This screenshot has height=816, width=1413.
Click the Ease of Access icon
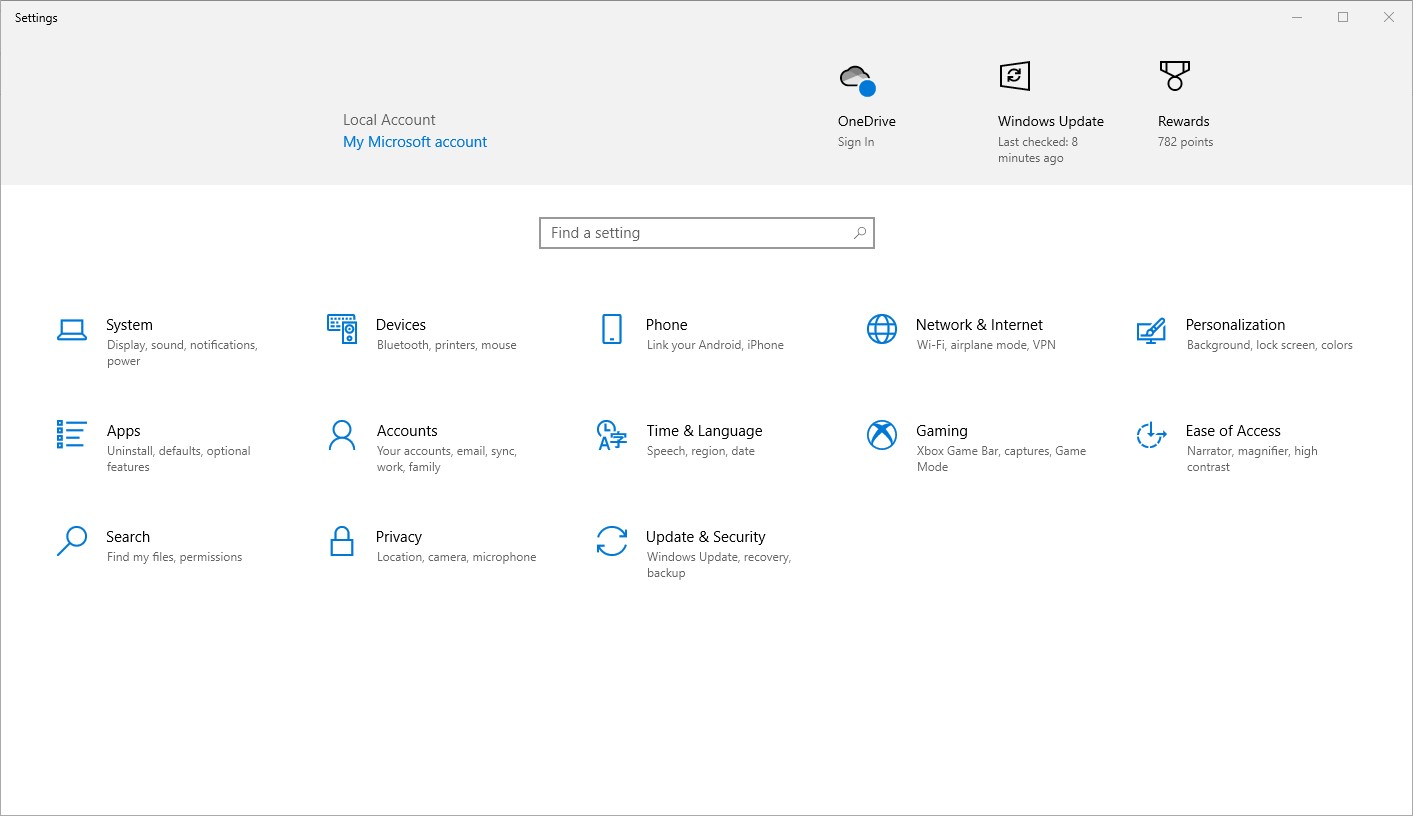click(x=1151, y=435)
